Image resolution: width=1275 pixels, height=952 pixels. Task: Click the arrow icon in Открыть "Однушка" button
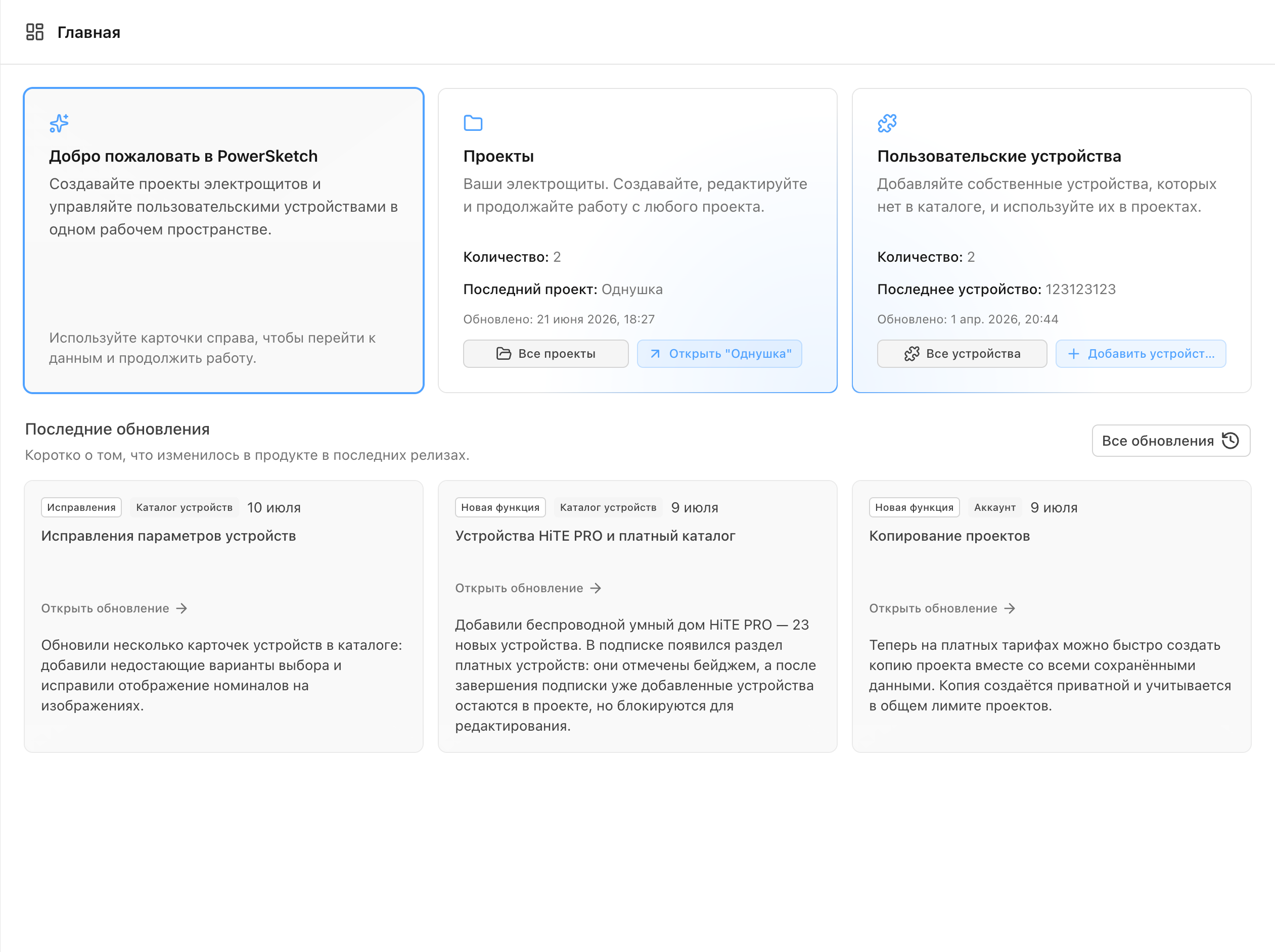click(x=655, y=354)
